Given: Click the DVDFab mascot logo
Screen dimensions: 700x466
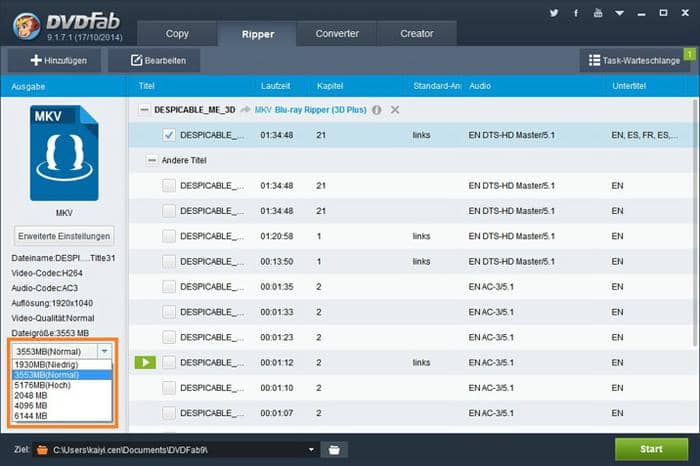Looking at the screenshot, I should pos(27,26).
